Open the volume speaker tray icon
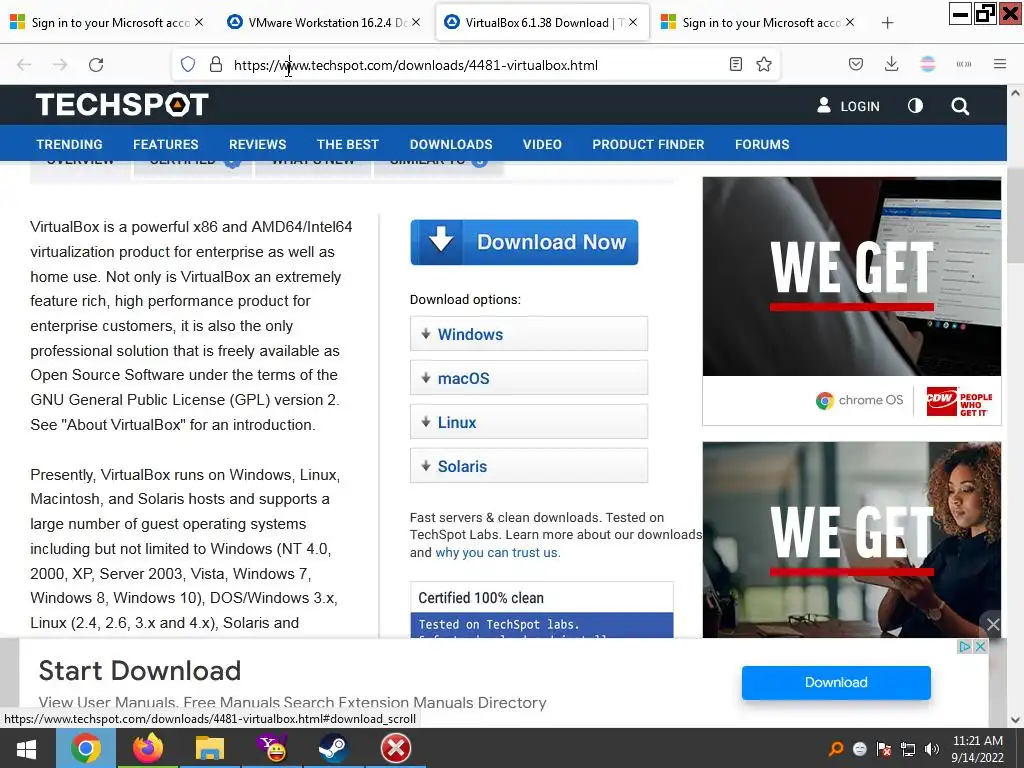The image size is (1024, 768). [x=932, y=749]
